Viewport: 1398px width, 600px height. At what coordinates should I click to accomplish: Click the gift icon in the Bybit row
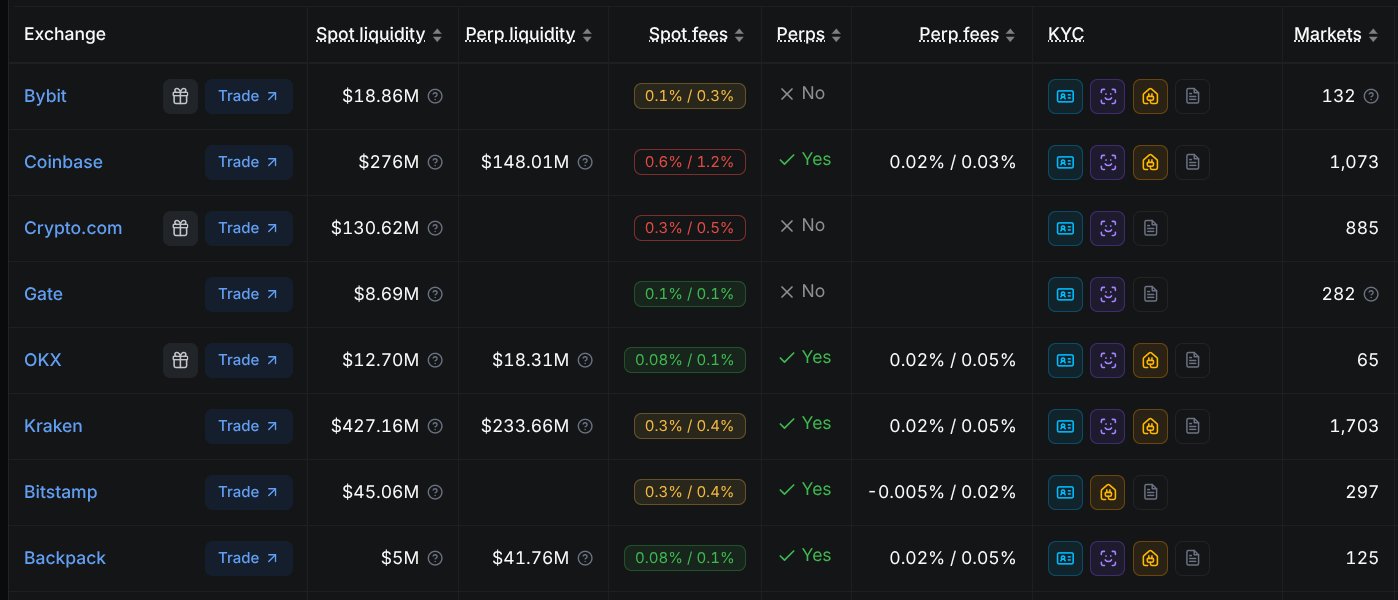[x=180, y=96]
